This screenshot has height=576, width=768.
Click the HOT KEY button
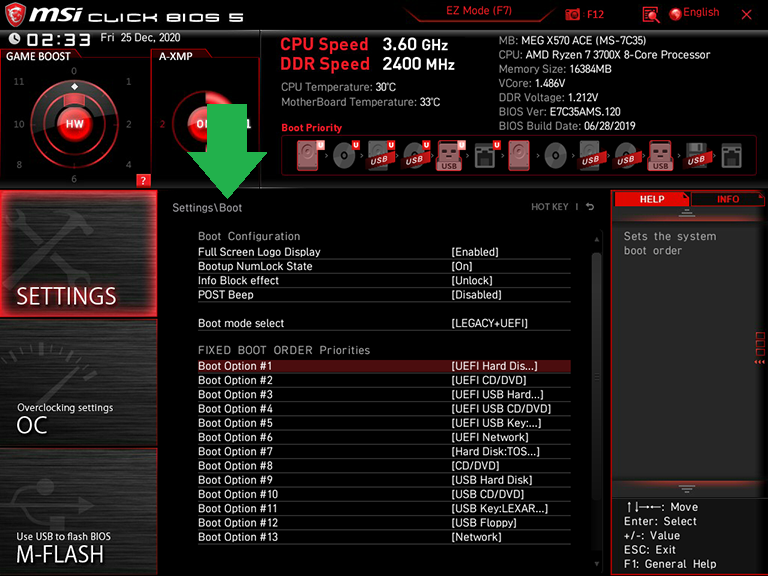(x=550, y=207)
